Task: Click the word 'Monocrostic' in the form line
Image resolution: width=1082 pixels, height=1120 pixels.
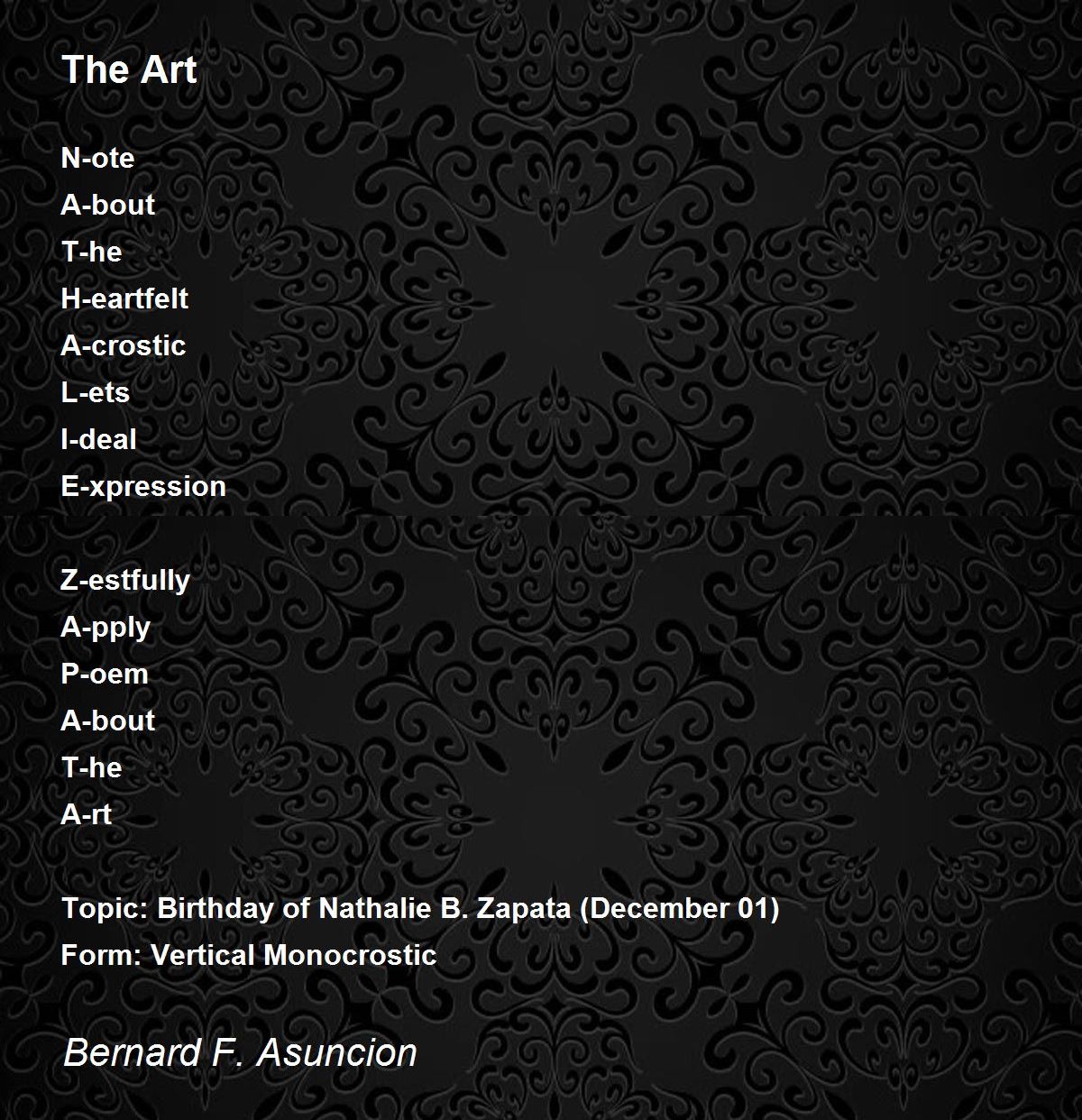Action: (x=351, y=955)
